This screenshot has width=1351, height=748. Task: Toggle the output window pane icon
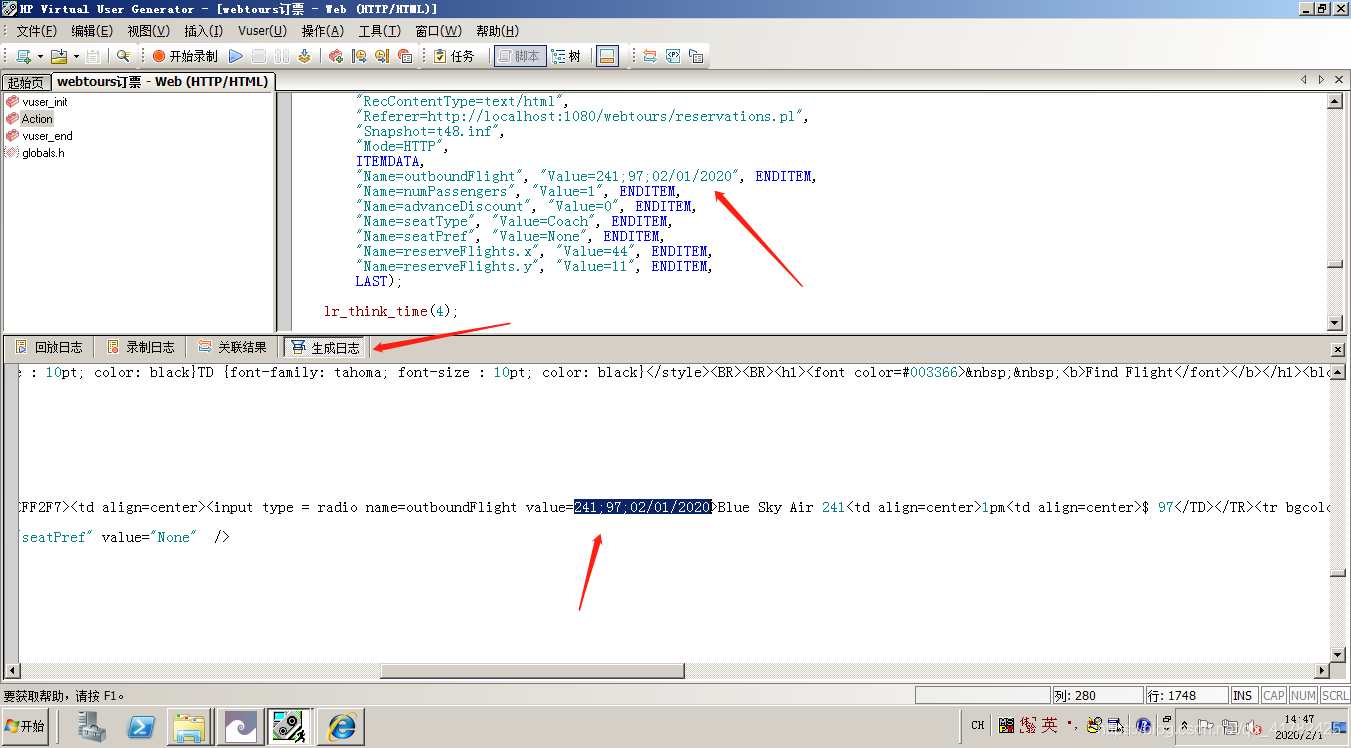tap(607, 56)
